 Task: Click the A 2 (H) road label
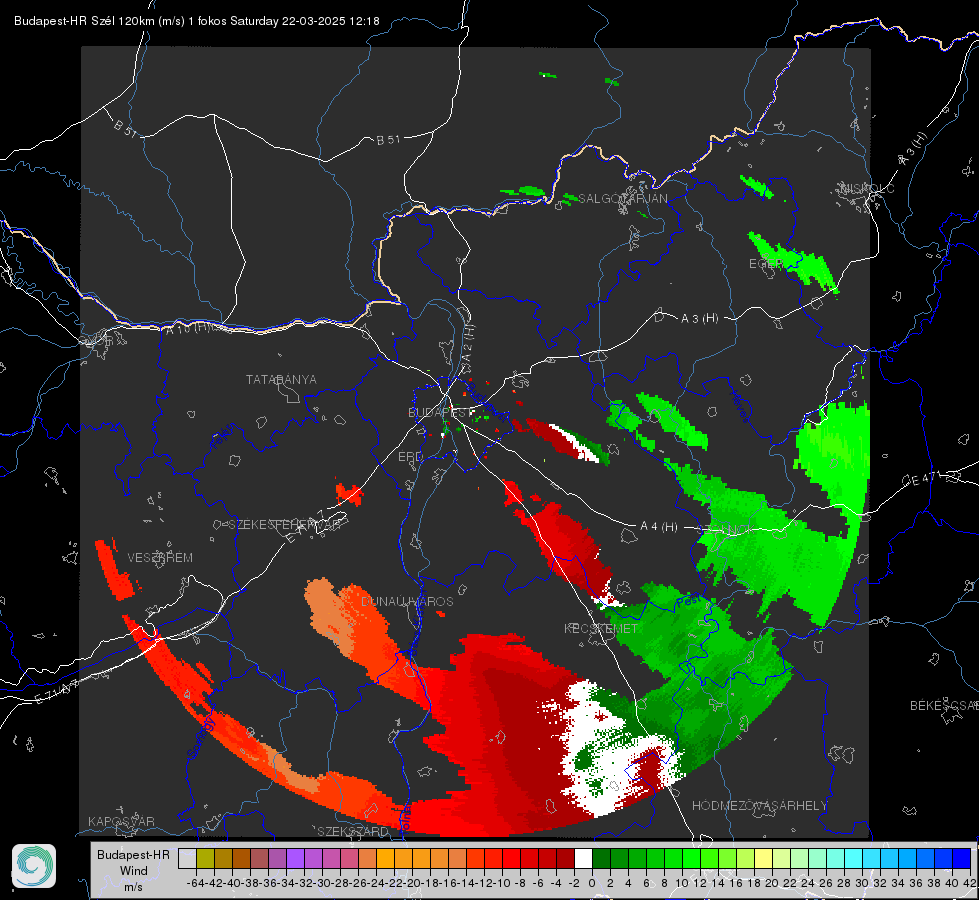(x=467, y=342)
